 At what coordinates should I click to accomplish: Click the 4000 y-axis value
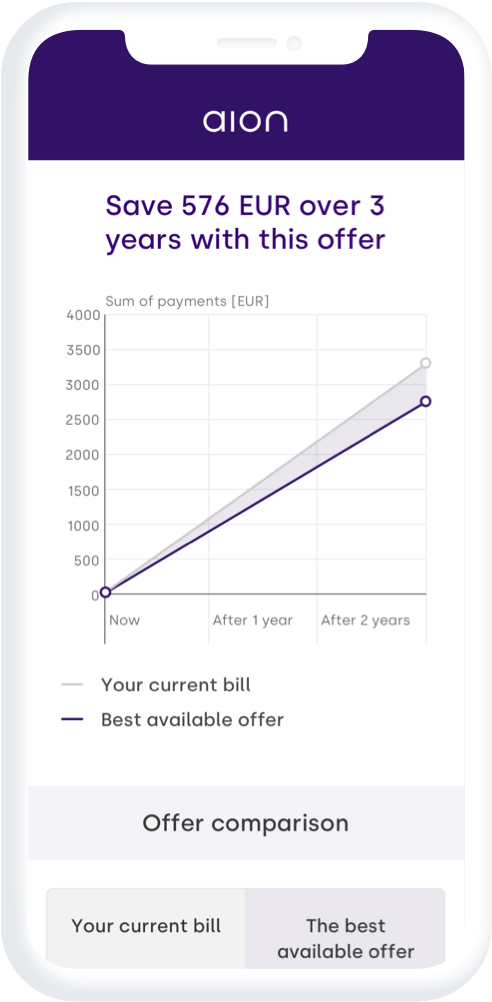pos(83,315)
